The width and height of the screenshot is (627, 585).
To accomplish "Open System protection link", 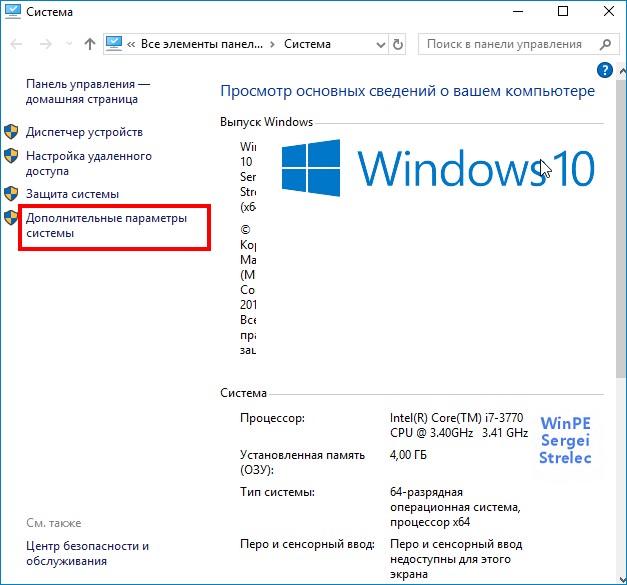I will [72, 194].
